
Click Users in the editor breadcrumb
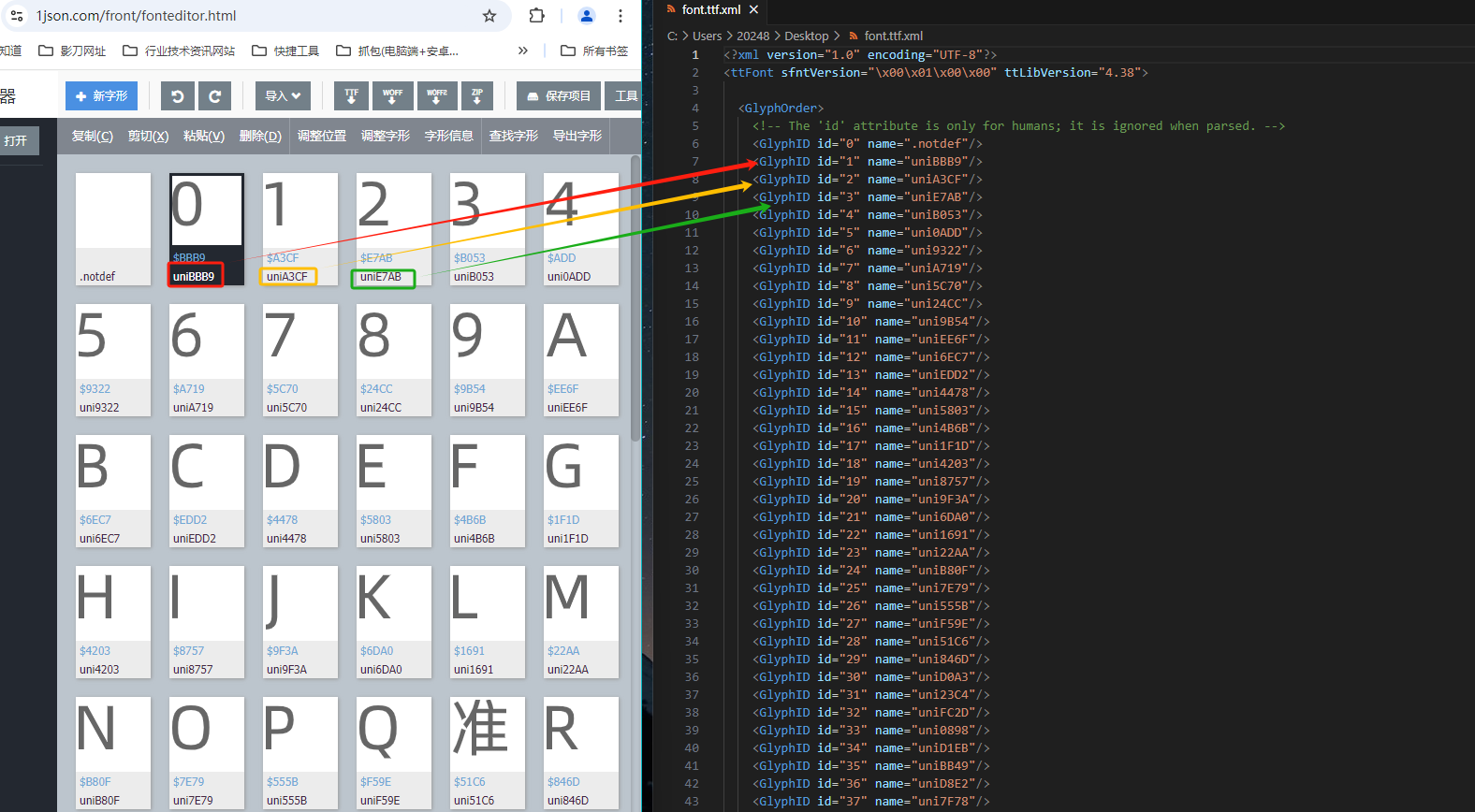point(707,36)
